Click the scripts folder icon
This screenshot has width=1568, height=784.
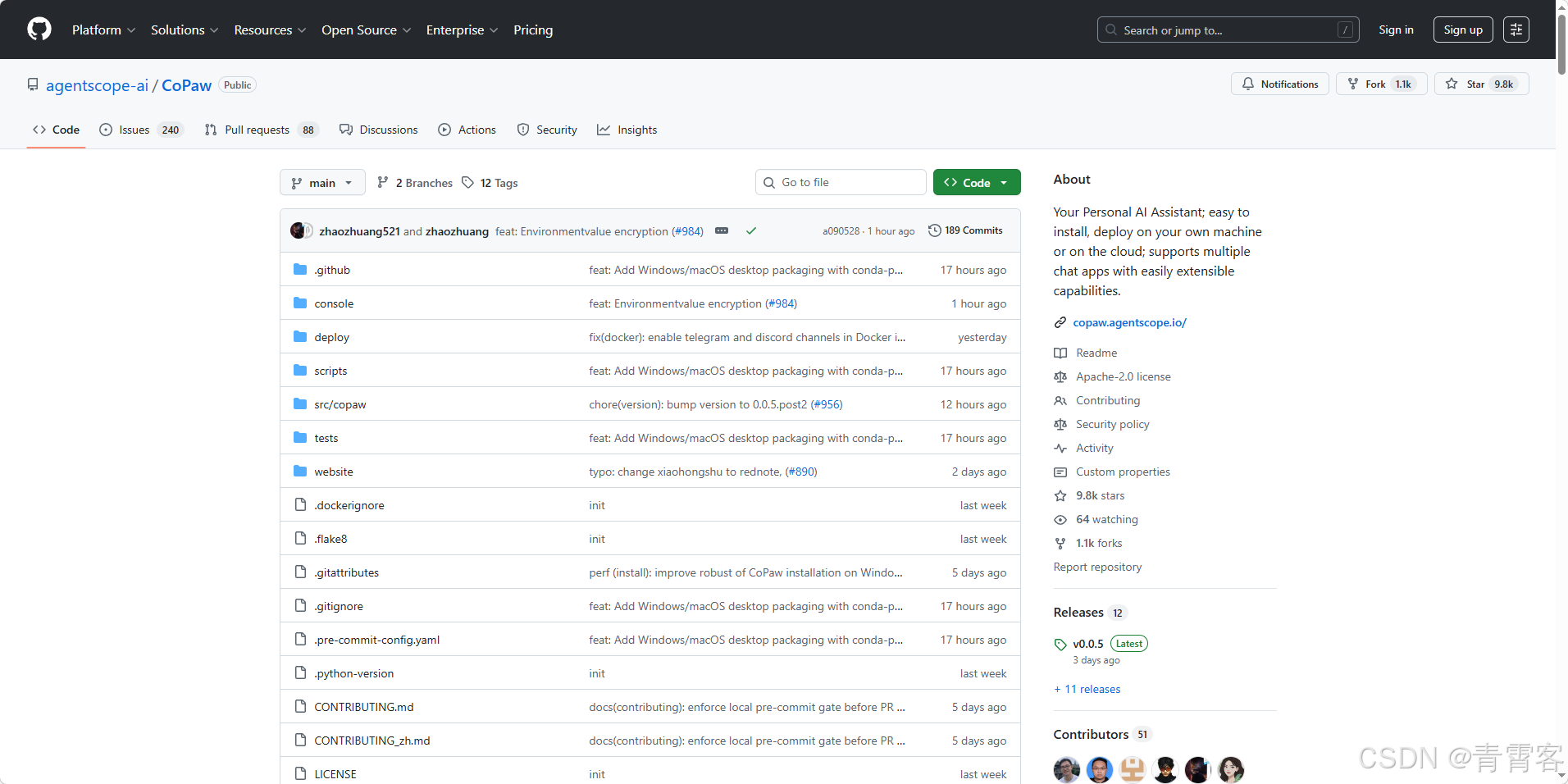tap(300, 371)
